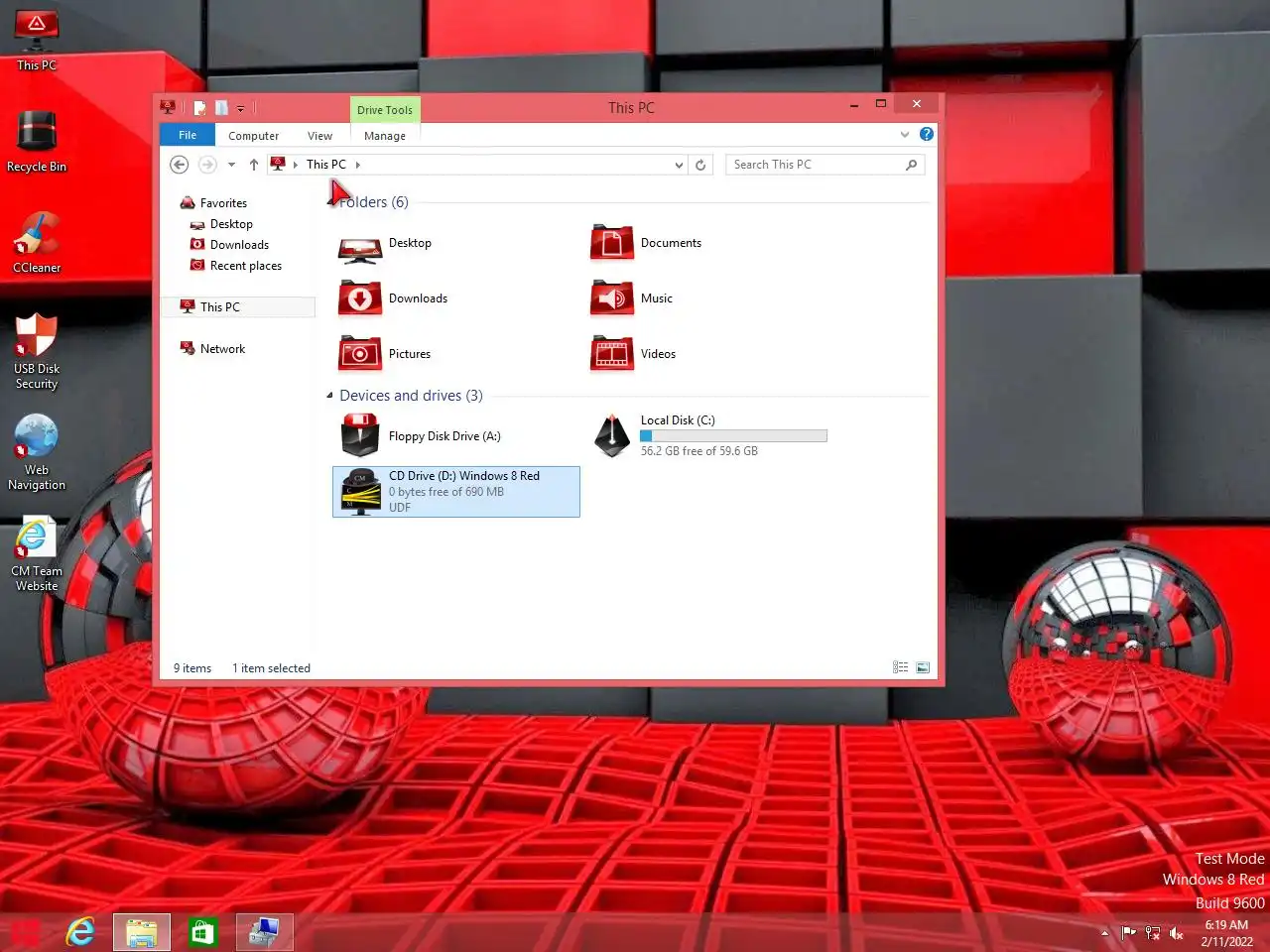Click '56.2 GB free of 59.6 GB' text

coord(699,451)
